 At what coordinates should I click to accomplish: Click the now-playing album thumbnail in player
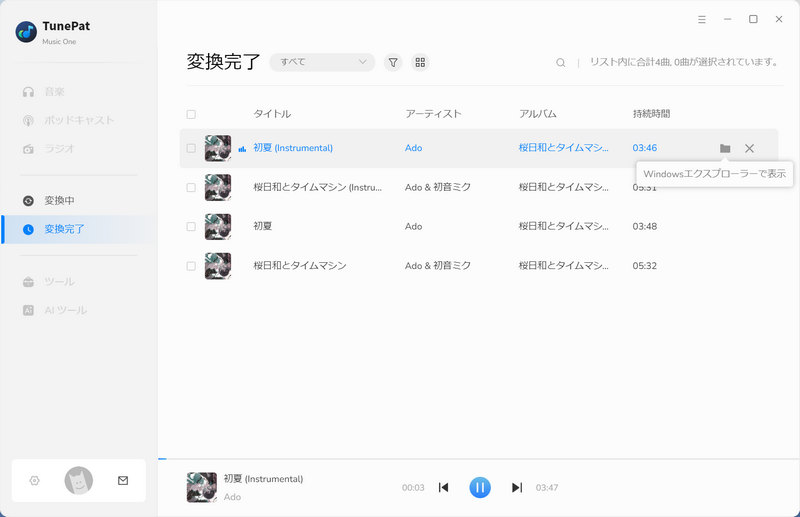(202, 487)
